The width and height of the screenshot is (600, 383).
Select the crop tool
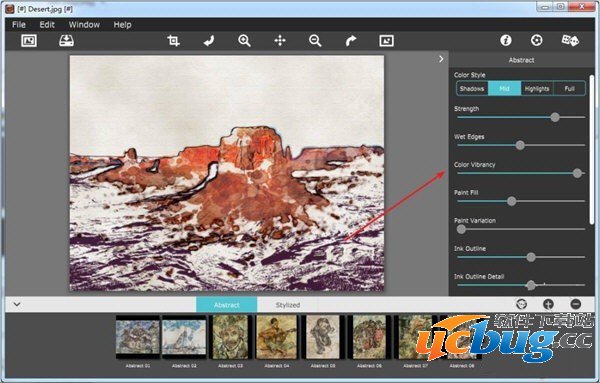tap(173, 41)
